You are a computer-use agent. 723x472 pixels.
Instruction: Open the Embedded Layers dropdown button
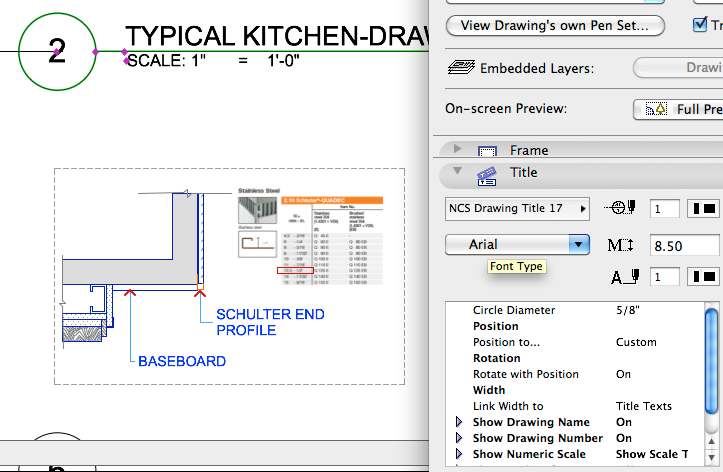tap(678, 68)
